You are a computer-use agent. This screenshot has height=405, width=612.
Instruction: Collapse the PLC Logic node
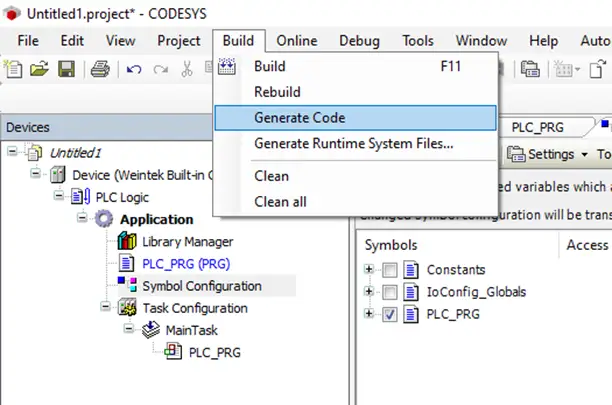[59, 195]
